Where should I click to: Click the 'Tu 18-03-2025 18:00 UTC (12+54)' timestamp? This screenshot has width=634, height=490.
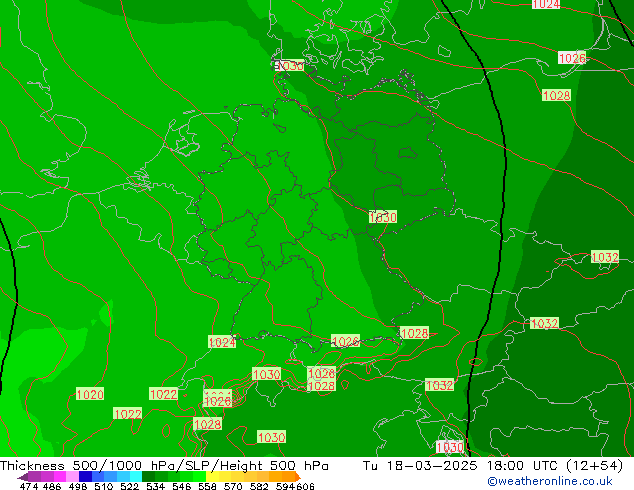pos(493,465)
